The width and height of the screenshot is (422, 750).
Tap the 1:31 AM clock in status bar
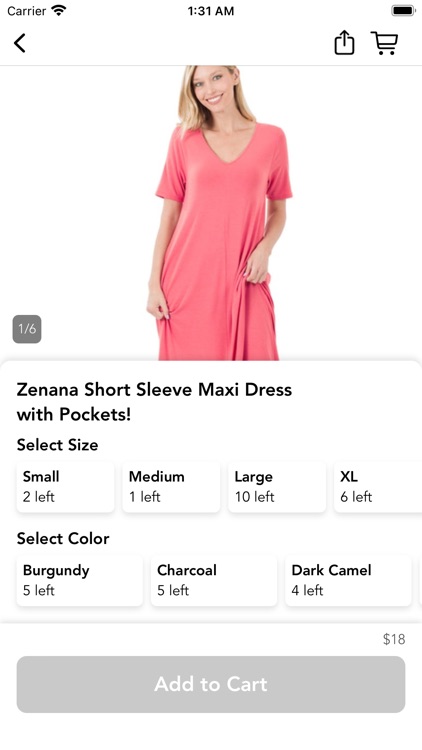coord(211,11)
